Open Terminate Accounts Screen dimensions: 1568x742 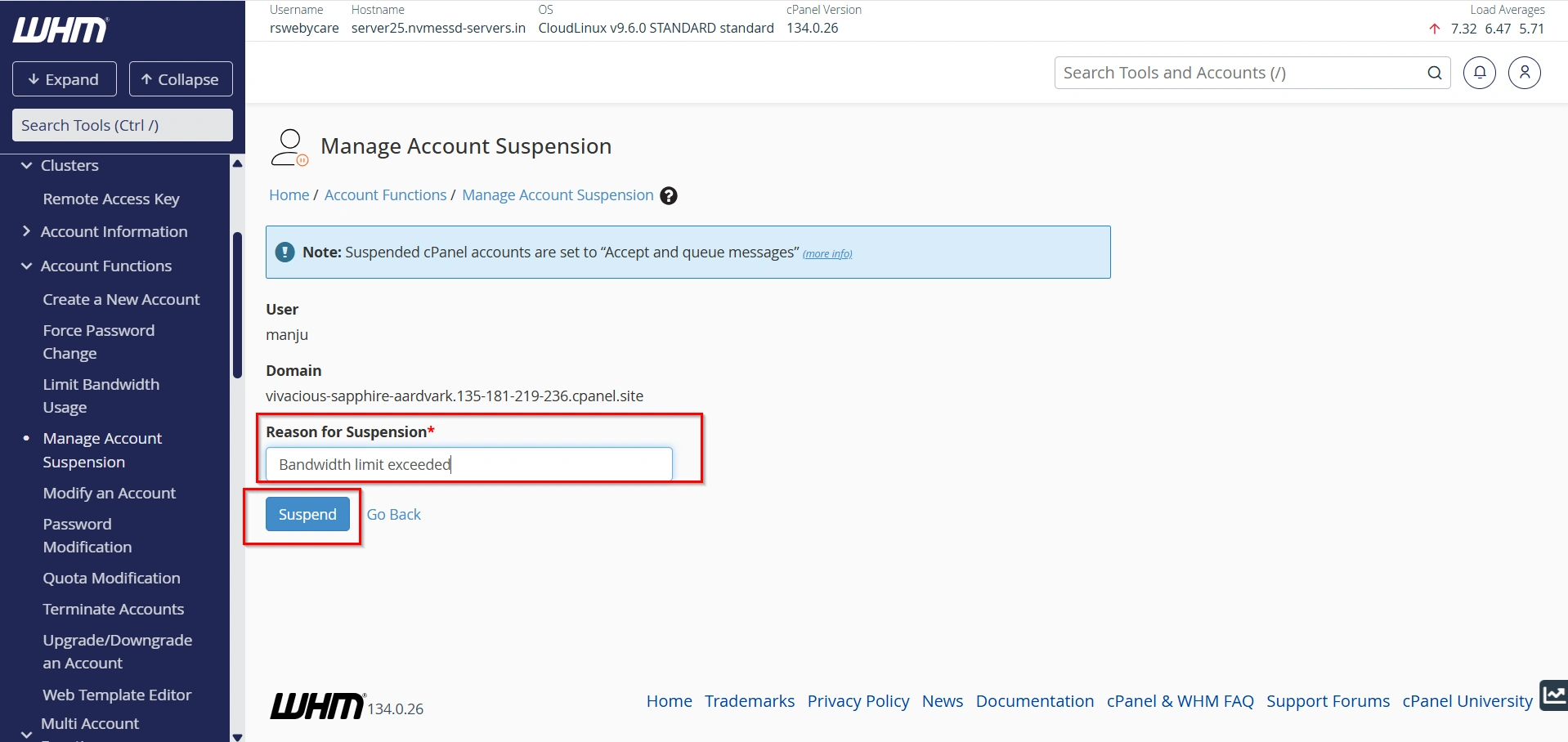tap(114, 610)
